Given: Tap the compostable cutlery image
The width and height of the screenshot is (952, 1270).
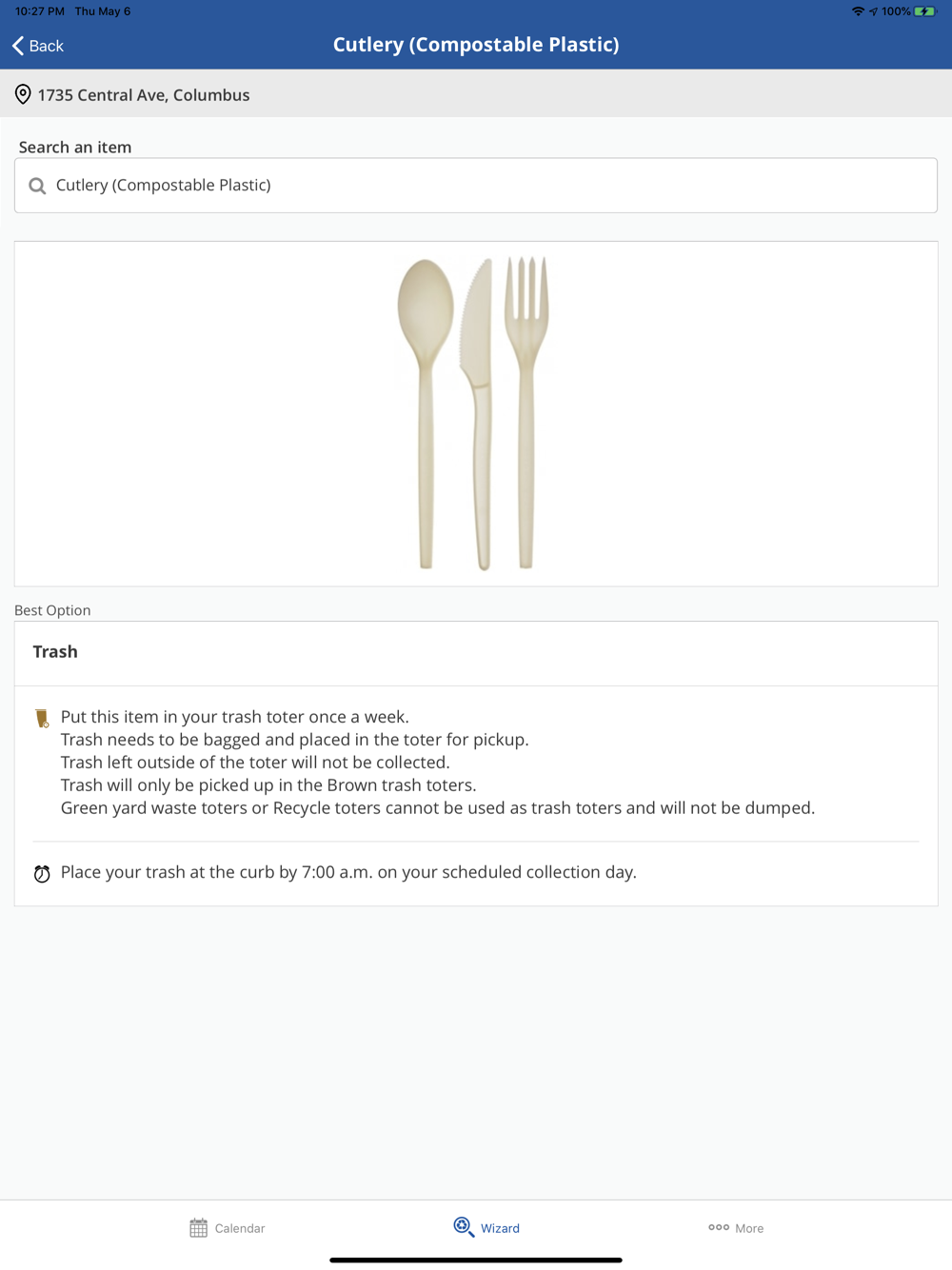Looking at the screenshot, I should (473, 413).
